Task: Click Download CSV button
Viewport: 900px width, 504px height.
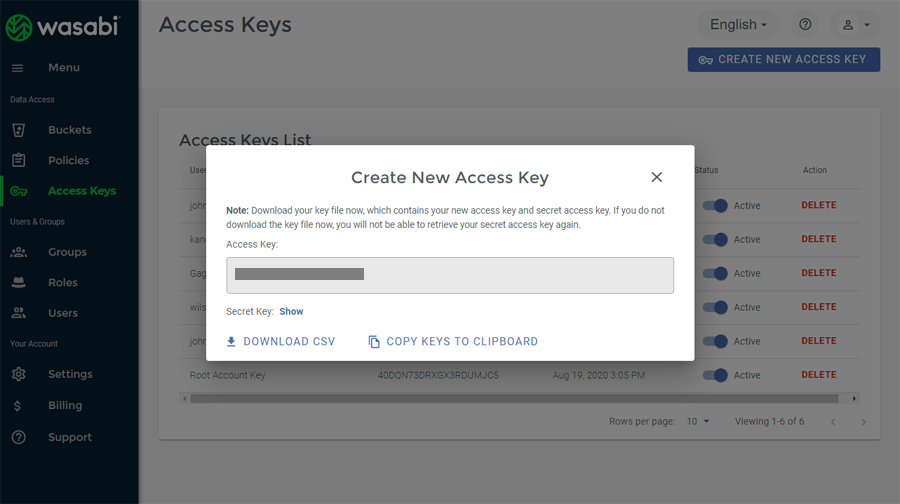Action: click(280, 342)
